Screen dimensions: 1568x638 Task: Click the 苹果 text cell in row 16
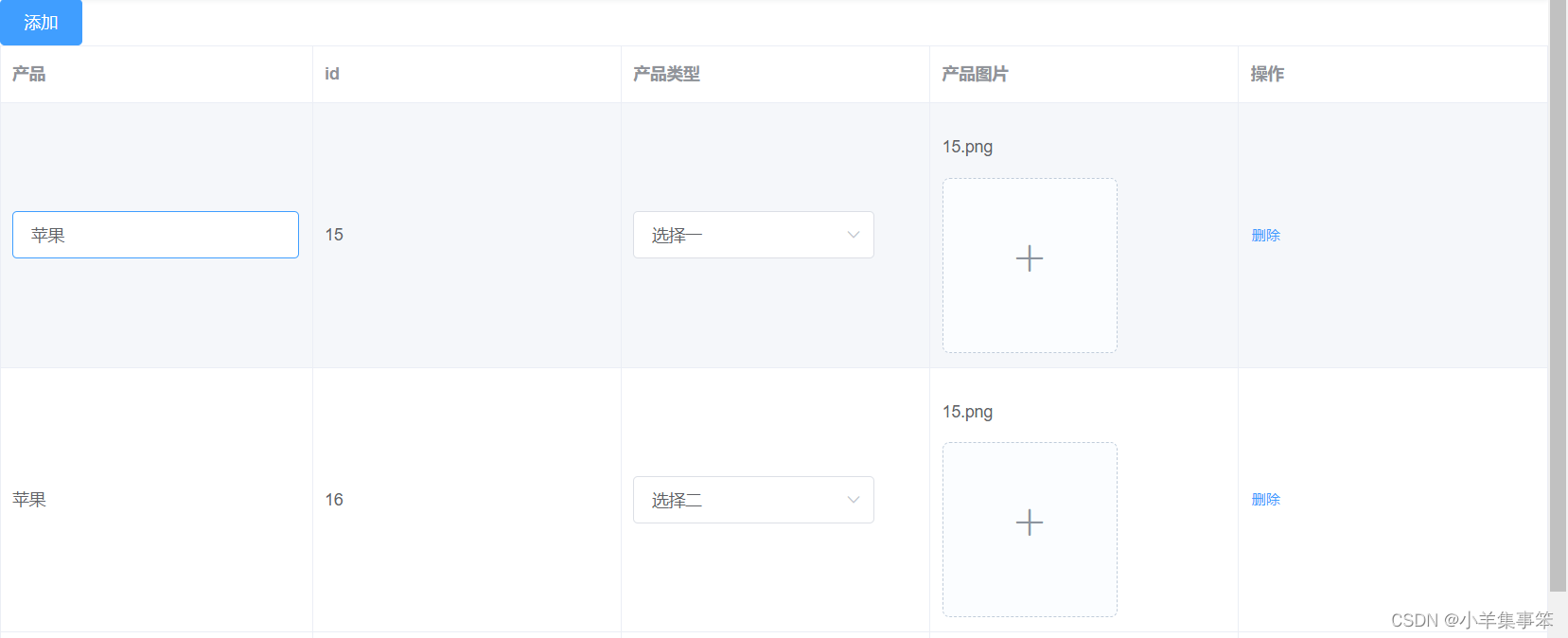point(29,500)
